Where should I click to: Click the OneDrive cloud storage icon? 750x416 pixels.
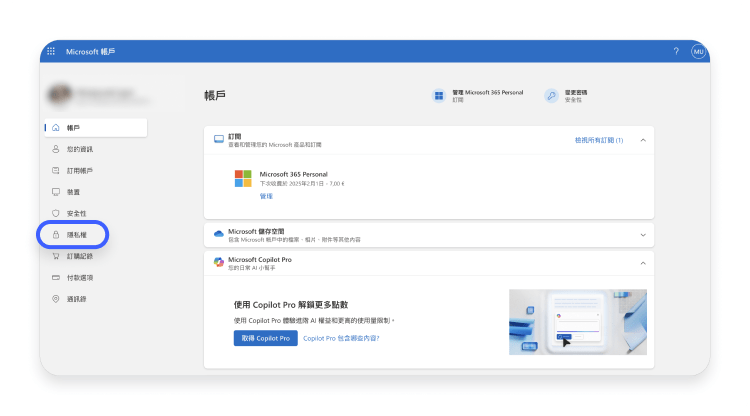pyautogui.click(x=219, y=234)
